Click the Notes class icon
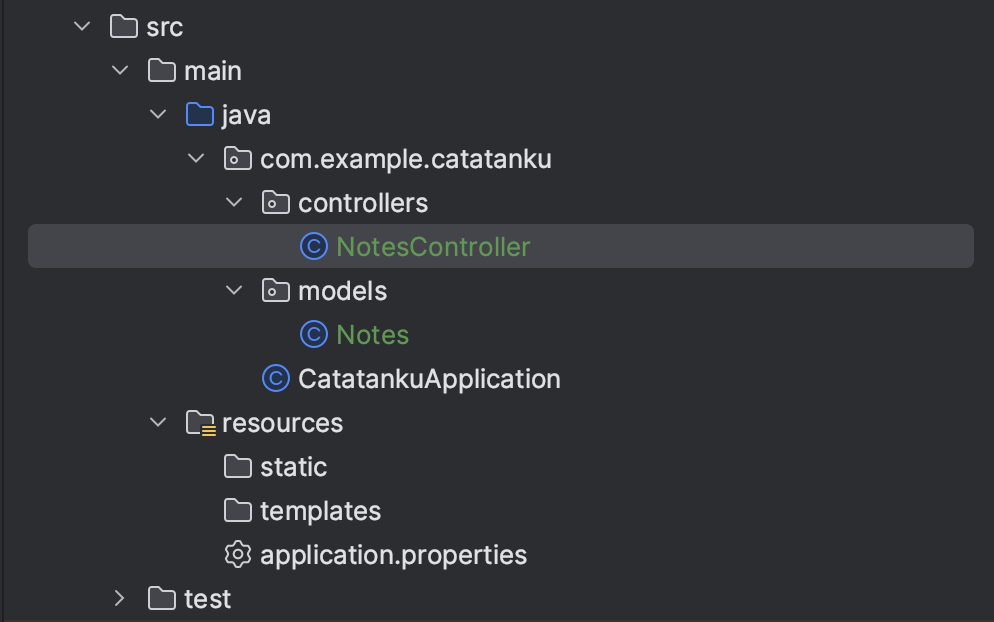 (314, 335)
